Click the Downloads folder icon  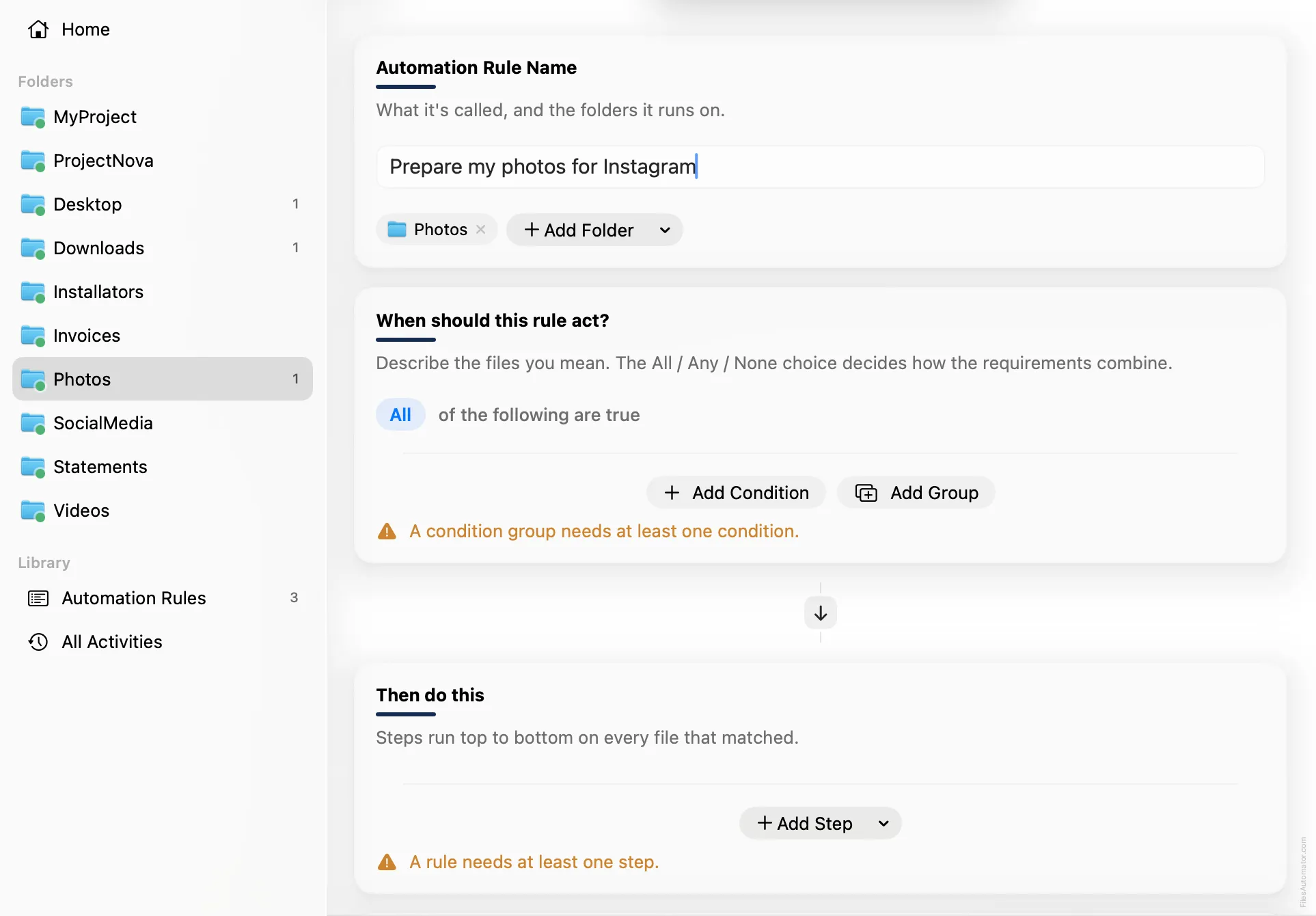33,249
